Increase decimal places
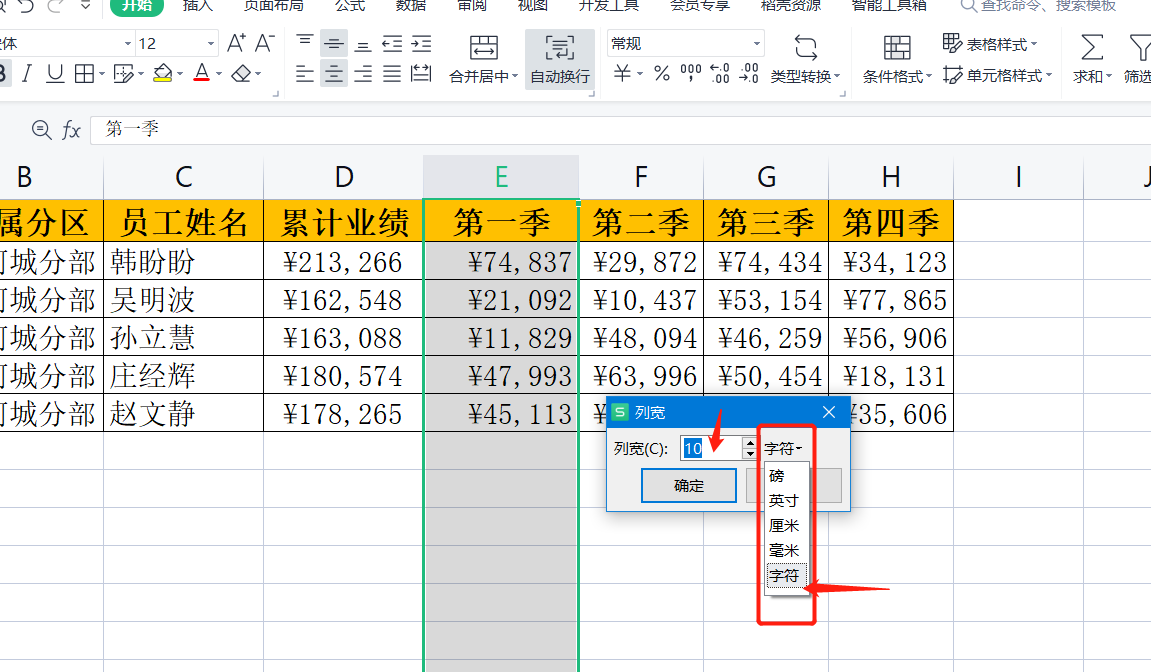 (720, 73)
